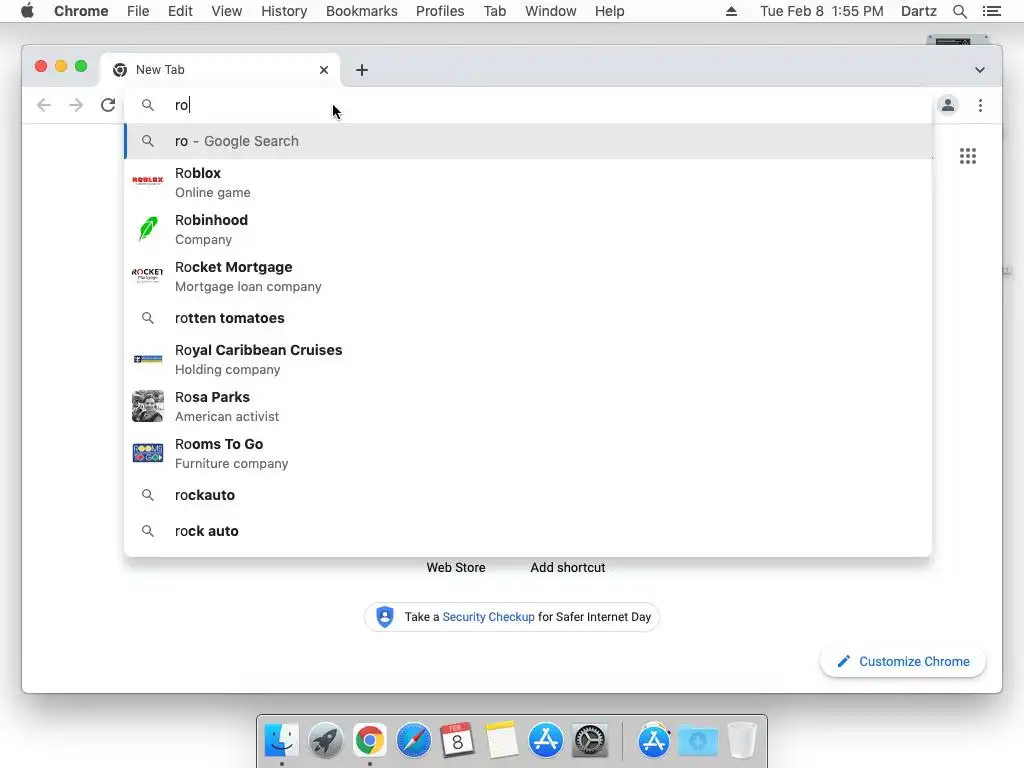Click the magnifier beside rockauto

click(x=148, y=495)
